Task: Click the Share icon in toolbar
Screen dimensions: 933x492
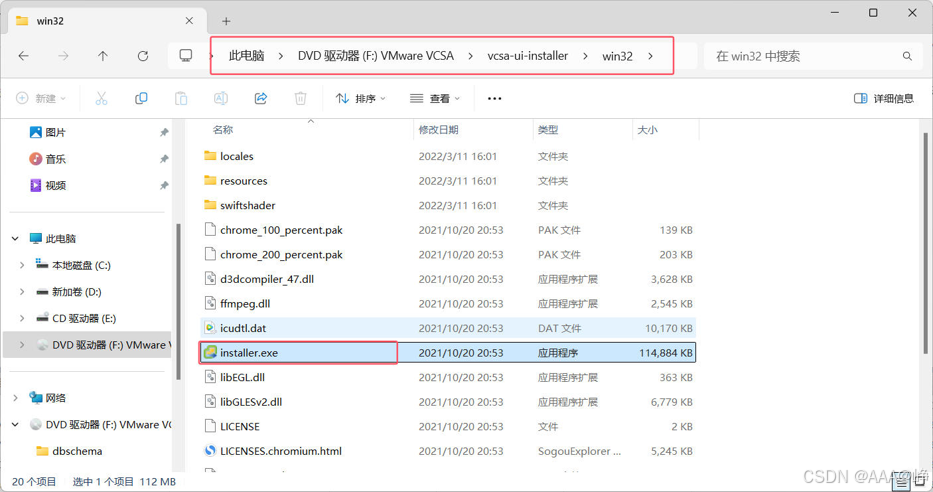Action: pos(261,98)
